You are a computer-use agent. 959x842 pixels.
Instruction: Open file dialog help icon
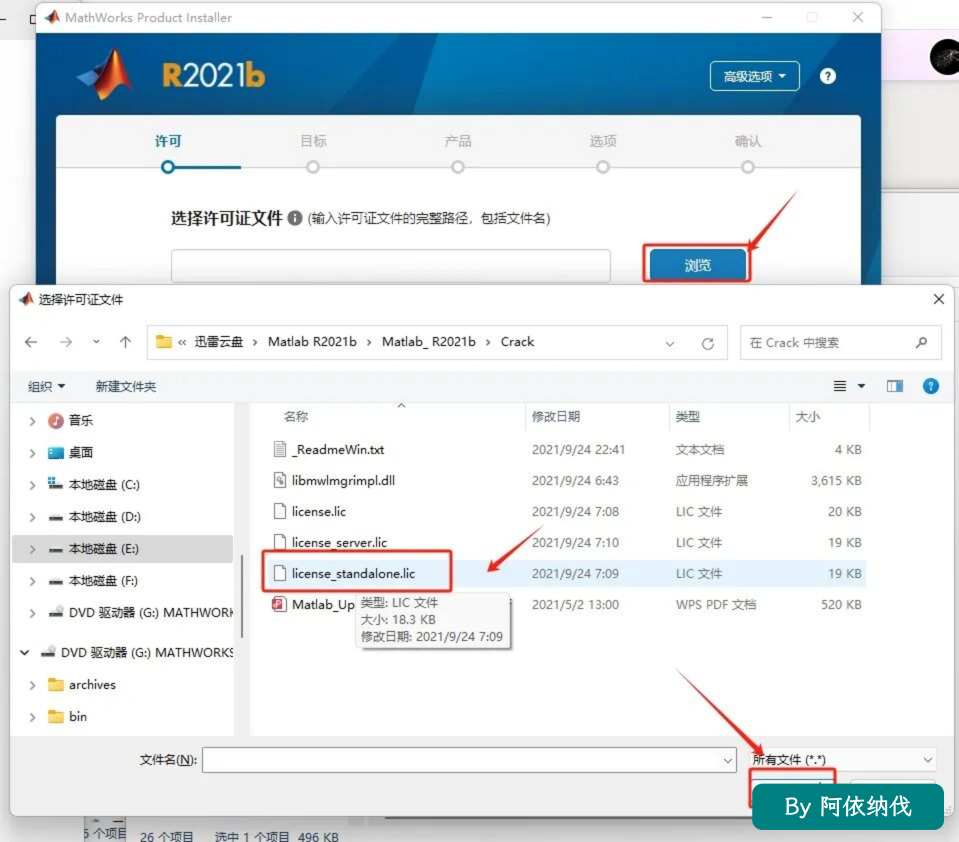[930, 386]
